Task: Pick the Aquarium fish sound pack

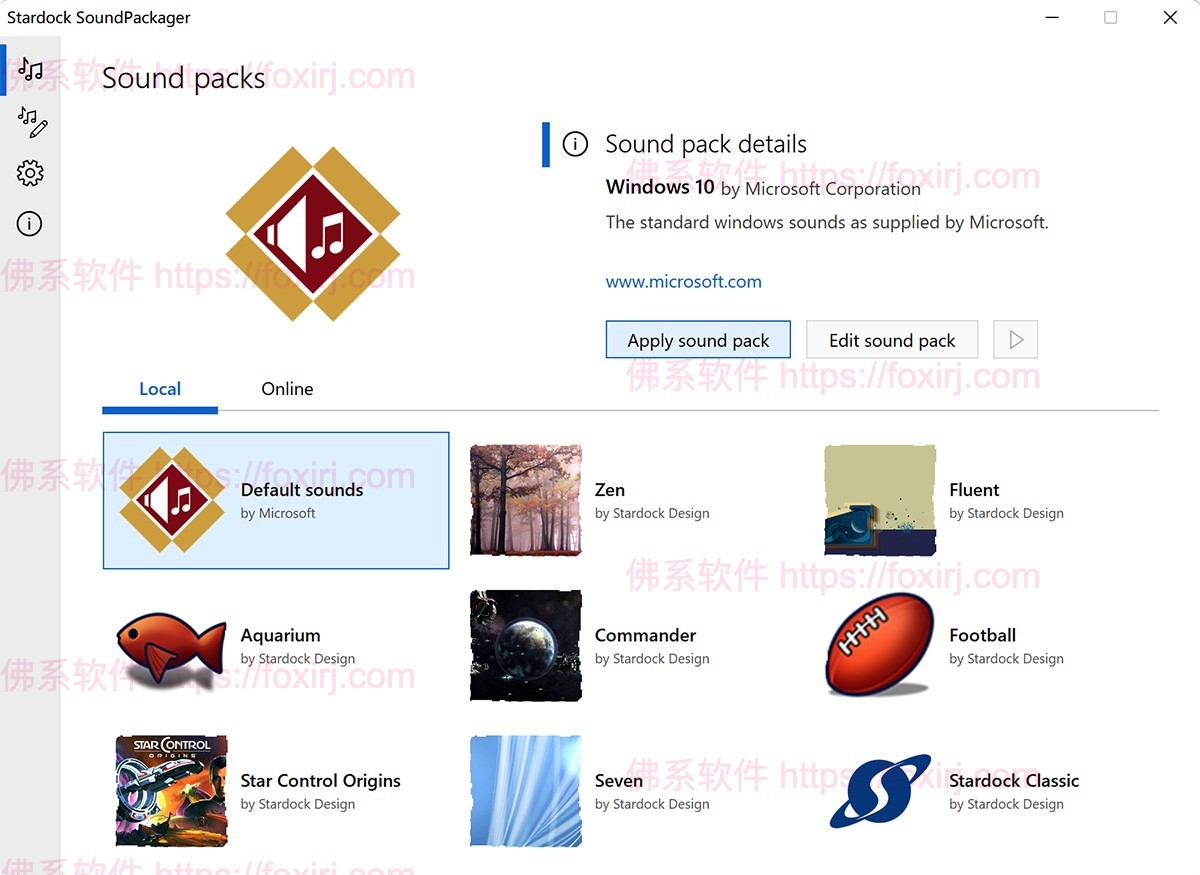Action: click(276, 646)
